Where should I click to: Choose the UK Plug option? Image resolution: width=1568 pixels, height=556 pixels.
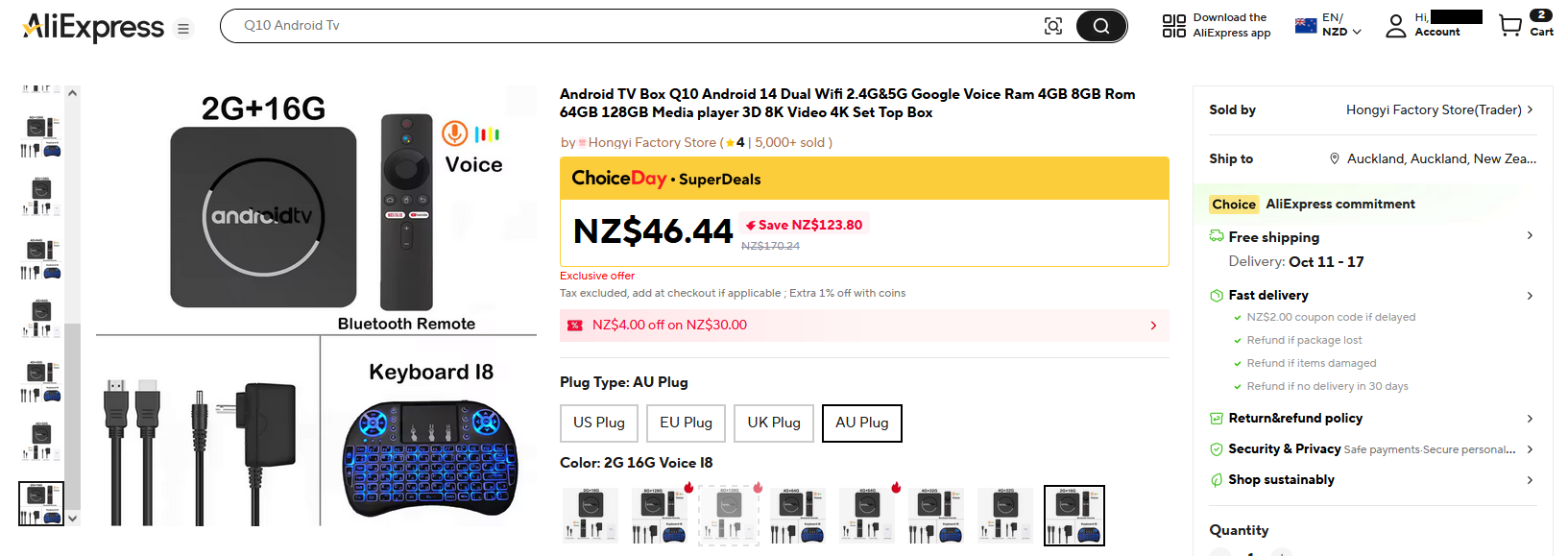tap(774, 423)
